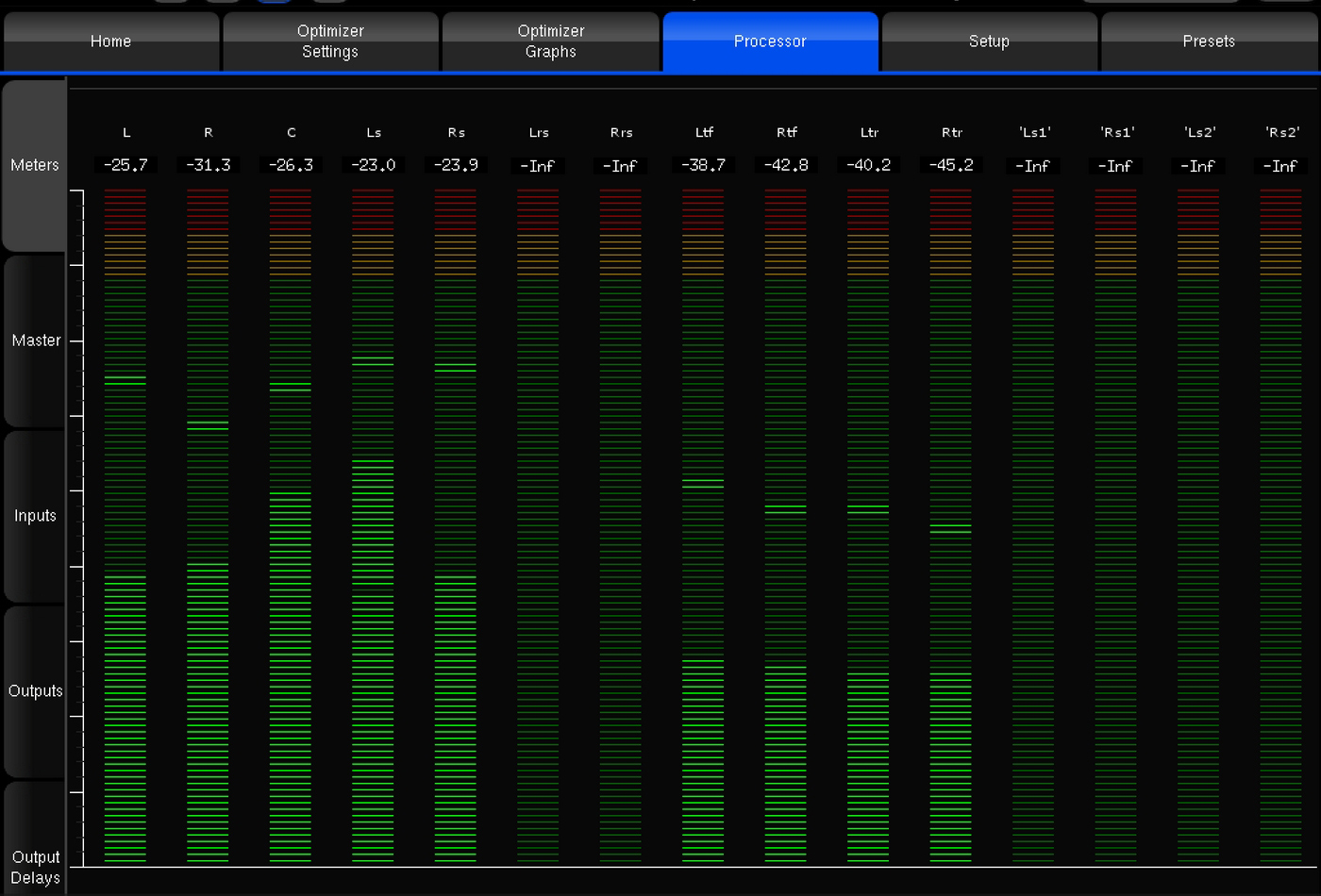The image size is (1321, 896).
Task: Switch to Inputs side tab
Action: [x=35, y=516]
